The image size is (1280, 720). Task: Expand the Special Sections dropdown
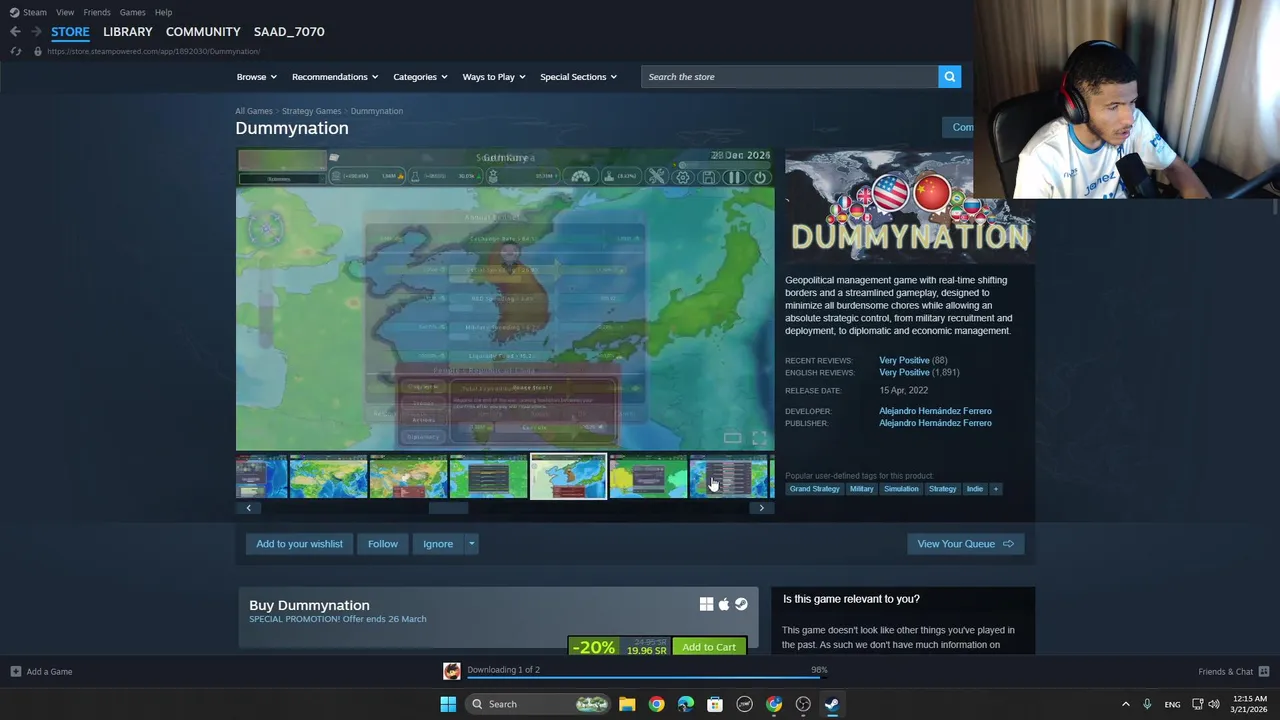(578, 77)
